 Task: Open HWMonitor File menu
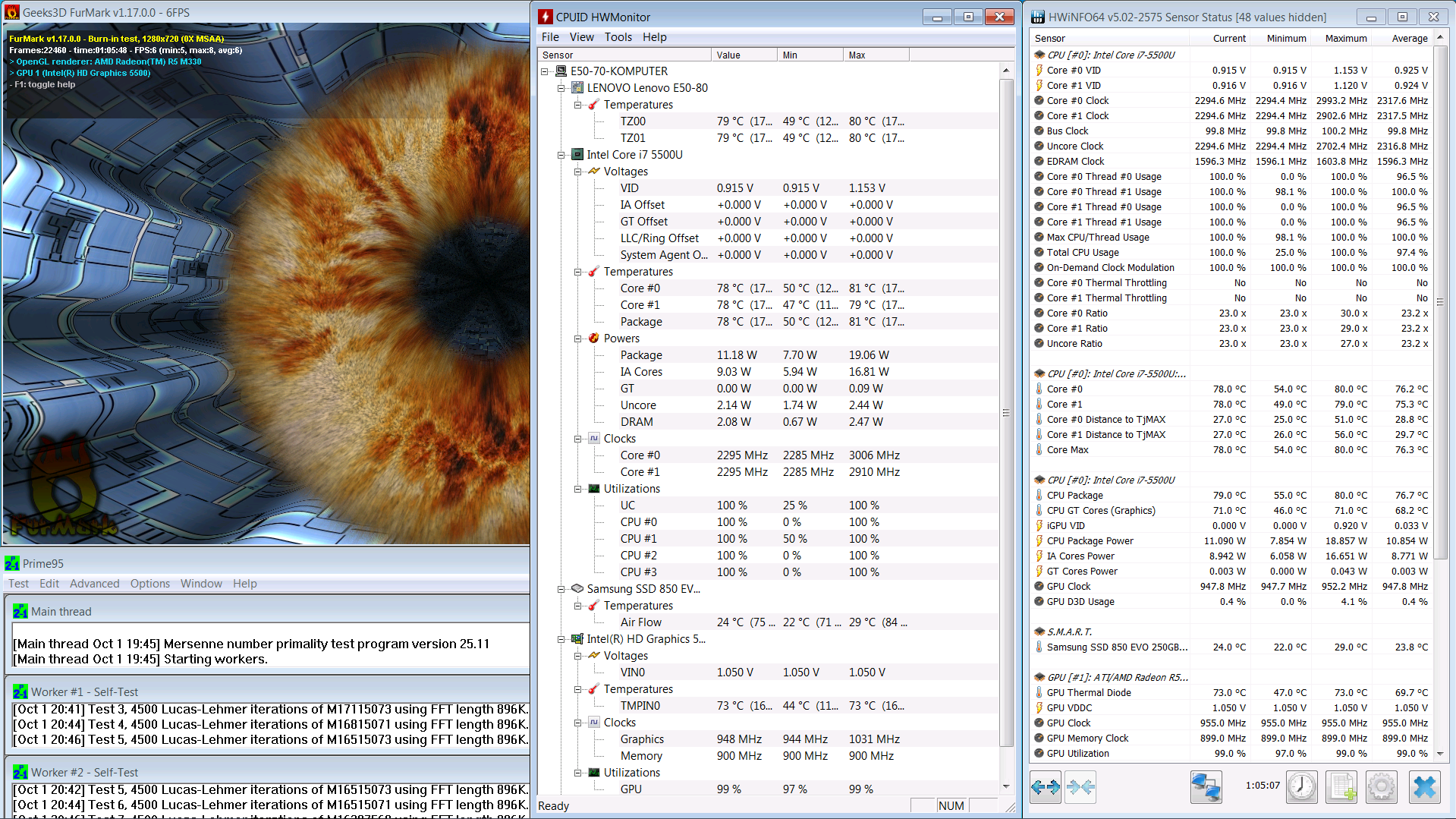[x=550, y=37]
